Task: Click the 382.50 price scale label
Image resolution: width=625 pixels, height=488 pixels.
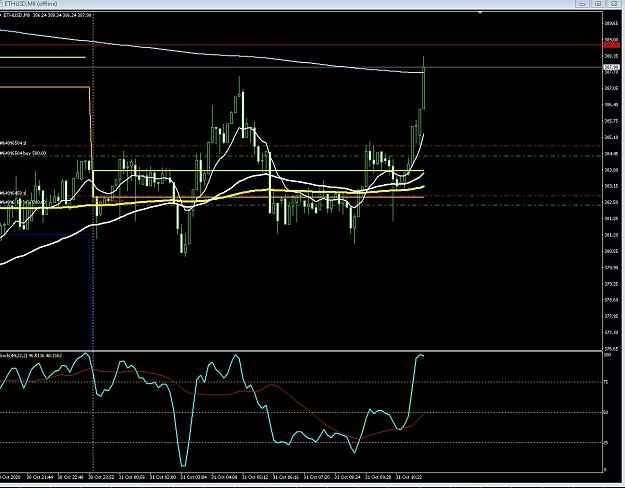Action: click(611, 202)
